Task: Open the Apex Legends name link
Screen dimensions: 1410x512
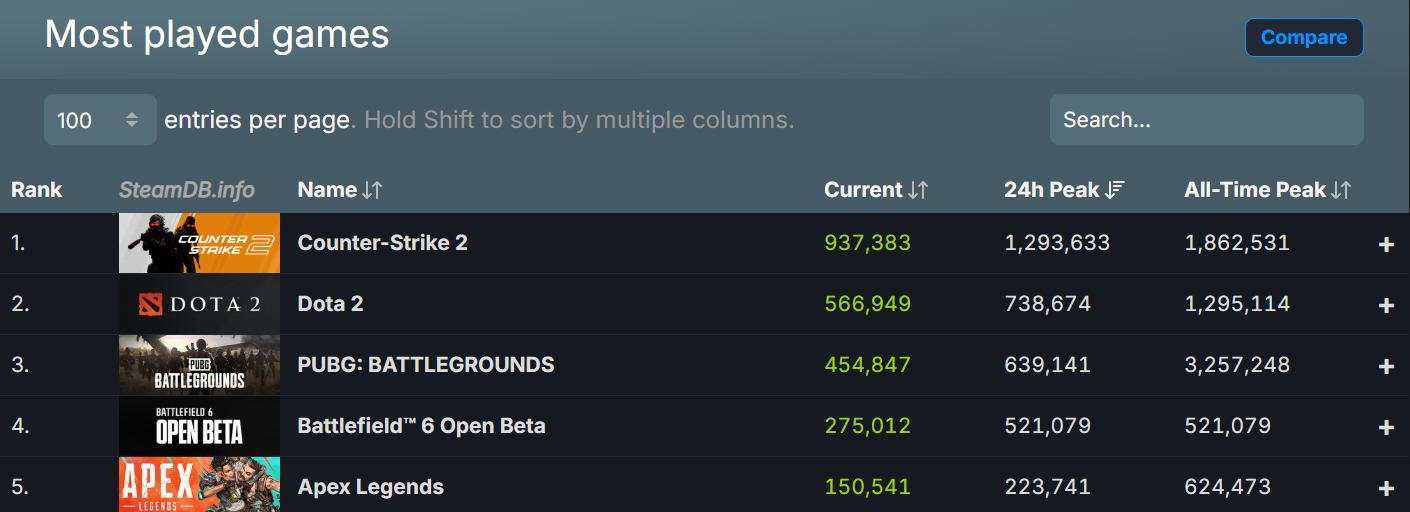Action: (370, 487)
